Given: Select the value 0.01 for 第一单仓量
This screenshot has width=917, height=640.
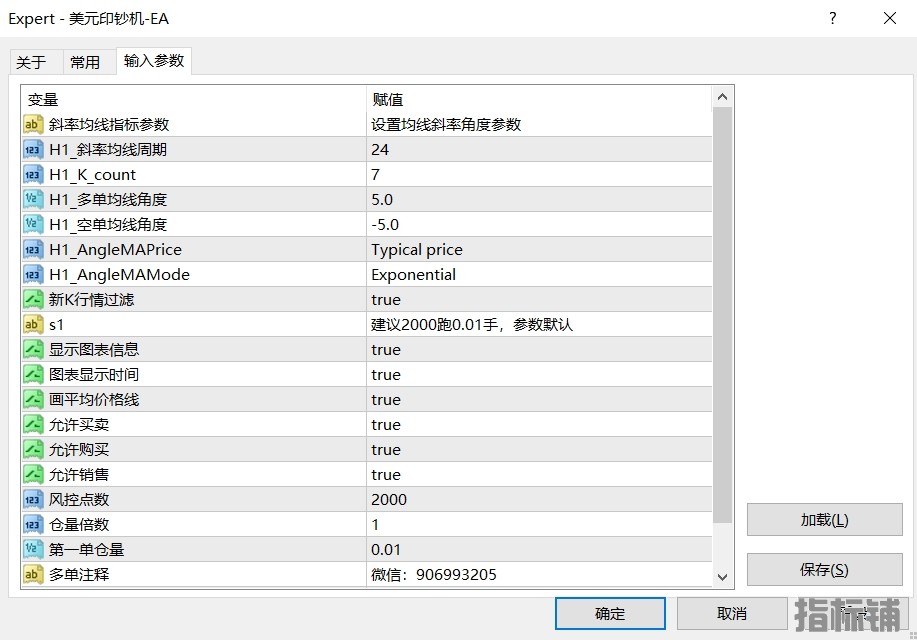Looking at the screenshot, I should click(539, 550).
